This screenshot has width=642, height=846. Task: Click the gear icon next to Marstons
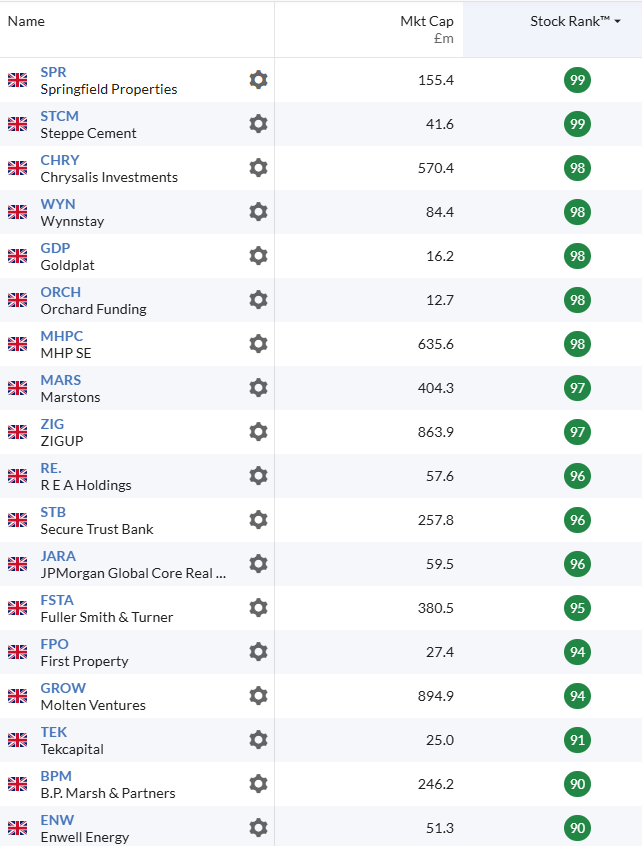click(258, 388)
